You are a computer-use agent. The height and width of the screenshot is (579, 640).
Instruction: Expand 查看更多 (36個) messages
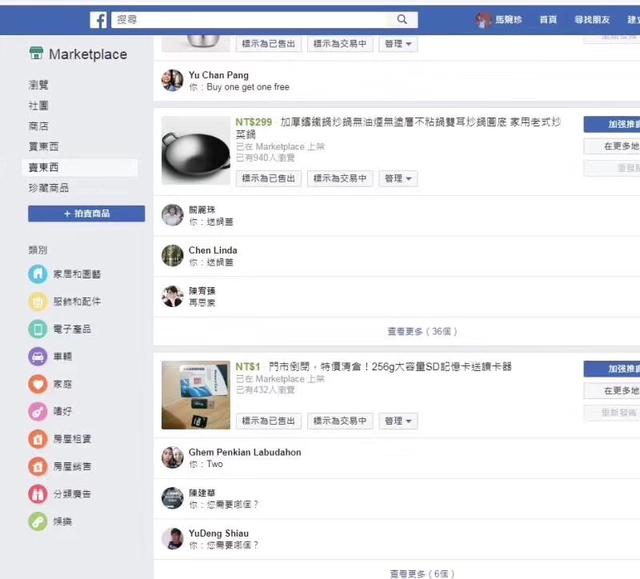pos(421,331)
